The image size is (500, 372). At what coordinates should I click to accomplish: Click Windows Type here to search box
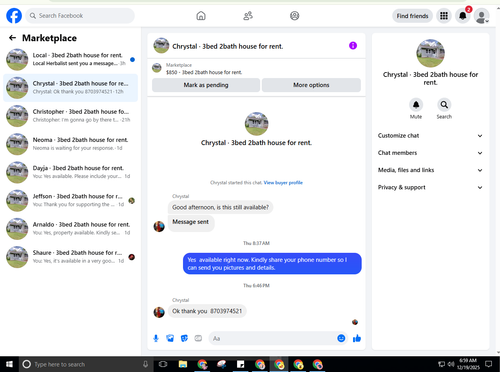pyautogui.click(x=85, y=364)
